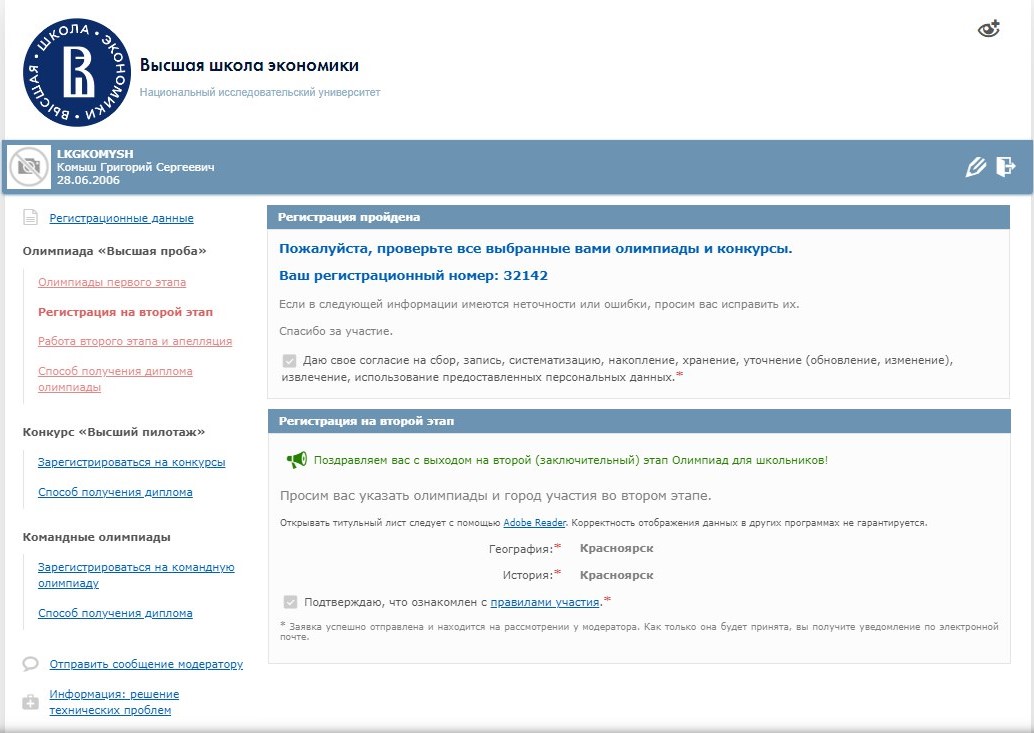Click Зарегистрироваться на конкурсы link
The height and width of the screenshot is (733, 1034).
pos(131,463)
